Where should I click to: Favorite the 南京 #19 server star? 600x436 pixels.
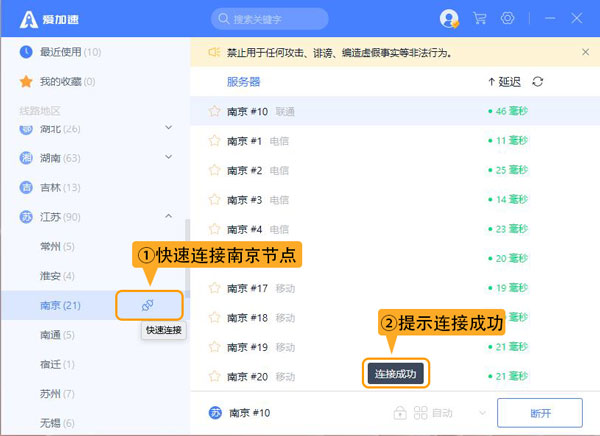tap(214, 347)
